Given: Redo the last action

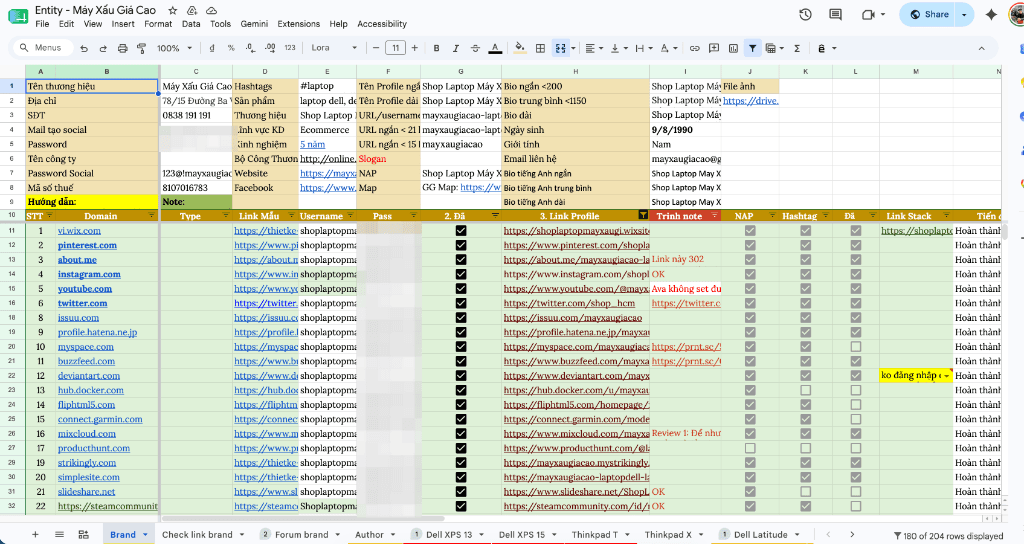Looking at the screenshot, I should coord(103,48).
